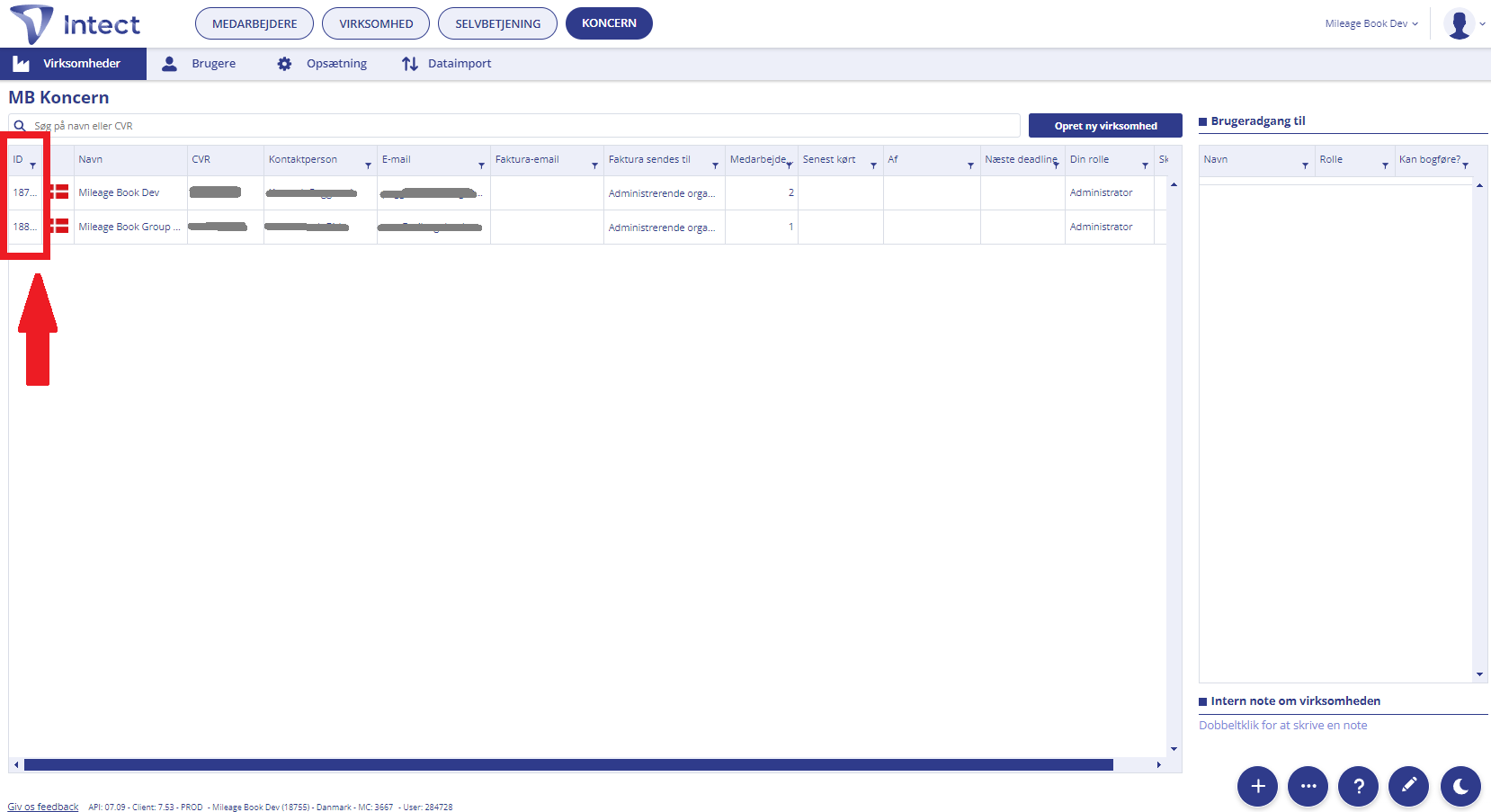The image size is (1491, 812).
Task: Click the Intect logo
Action: tap(75, 24)
